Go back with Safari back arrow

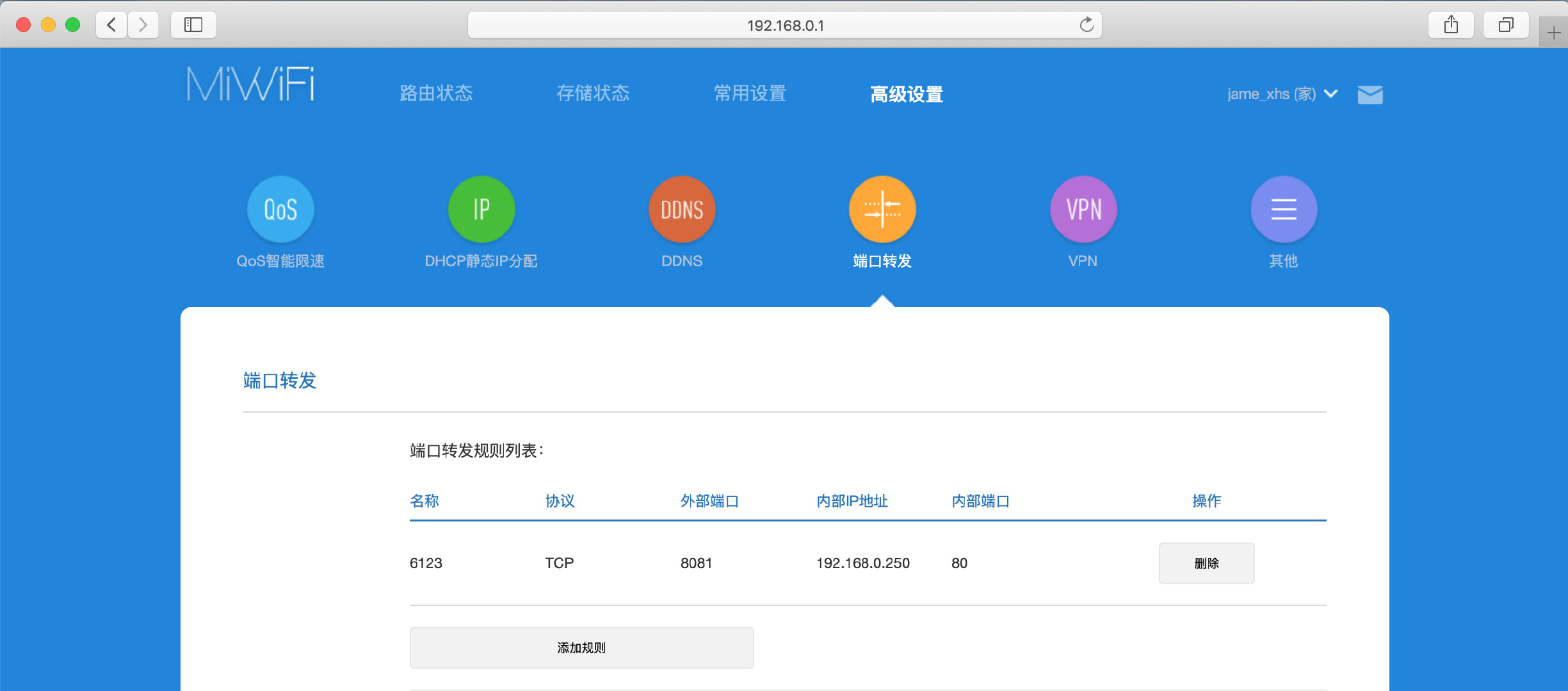coord(111,25)
